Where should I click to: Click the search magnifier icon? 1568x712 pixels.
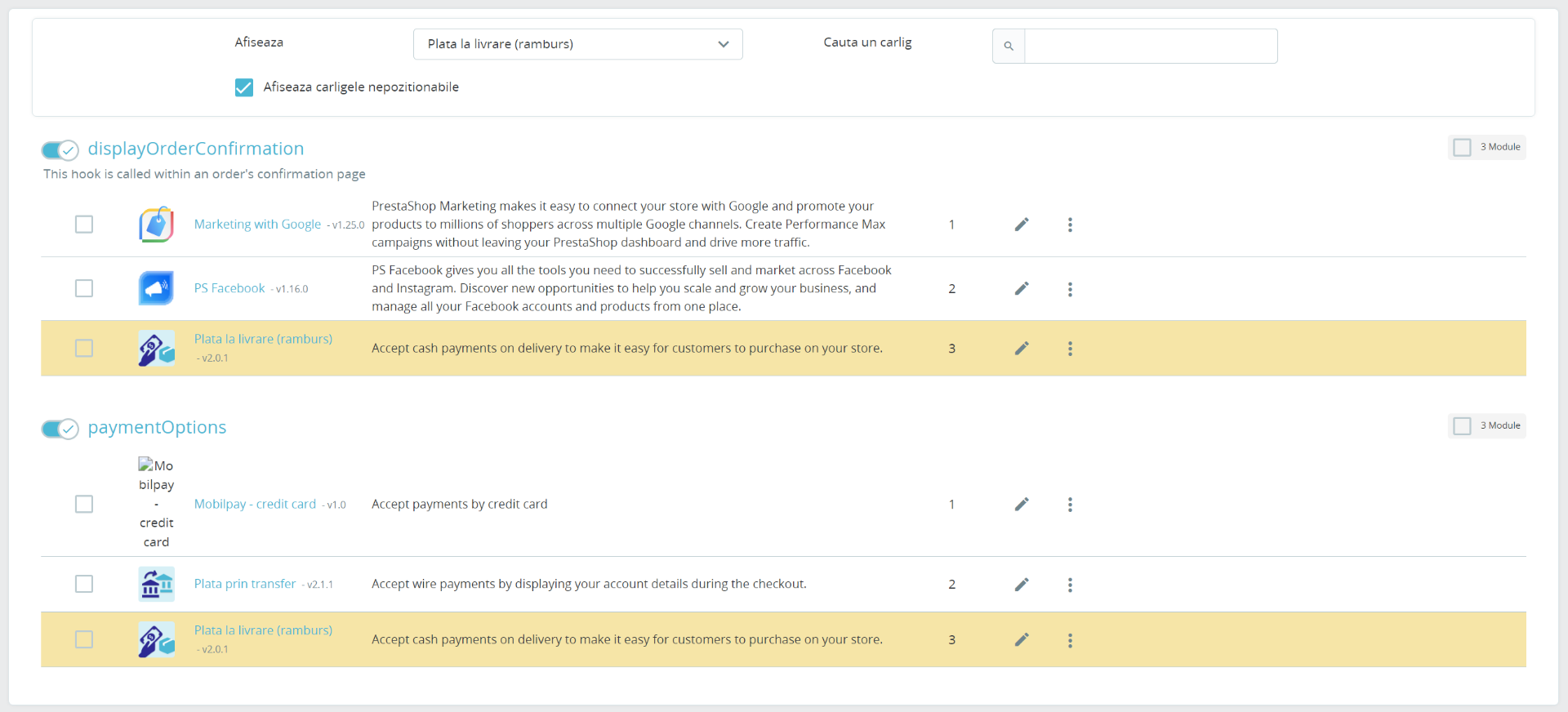tap(1009, 47)
